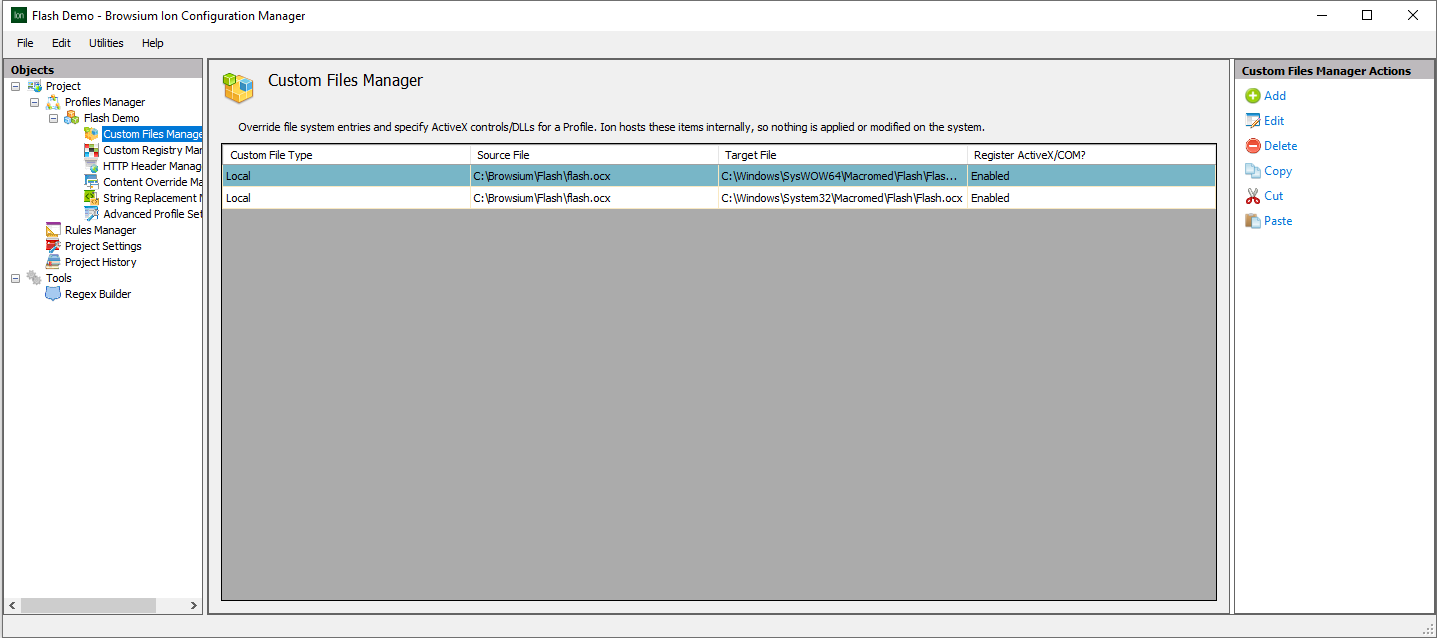Image resolution: width=1437 pixels, height=638 pixels.
Task: Select Content Override Manager in tree
Action: coord(153,182)
